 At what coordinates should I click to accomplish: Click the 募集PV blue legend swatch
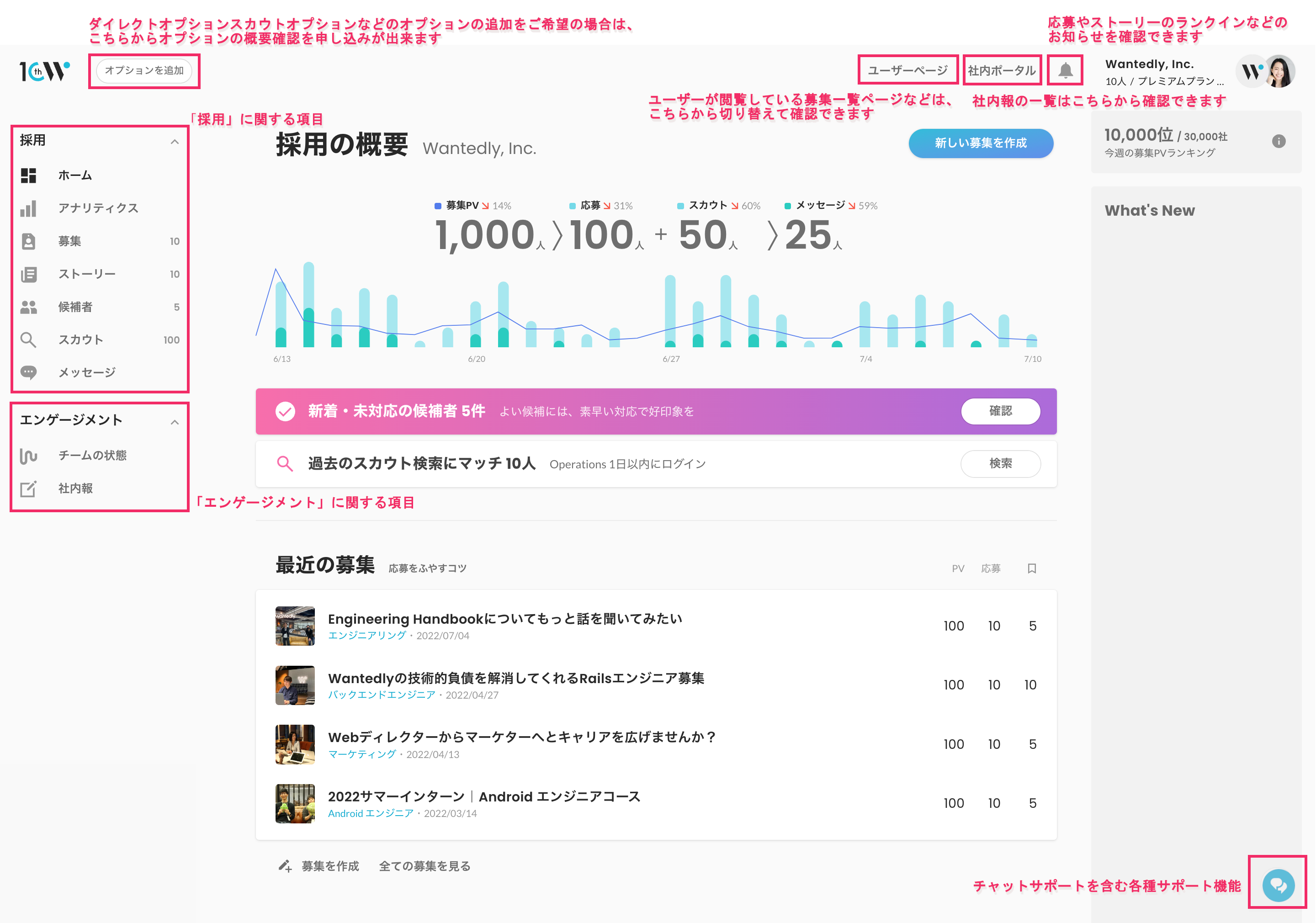click(438, 206)
